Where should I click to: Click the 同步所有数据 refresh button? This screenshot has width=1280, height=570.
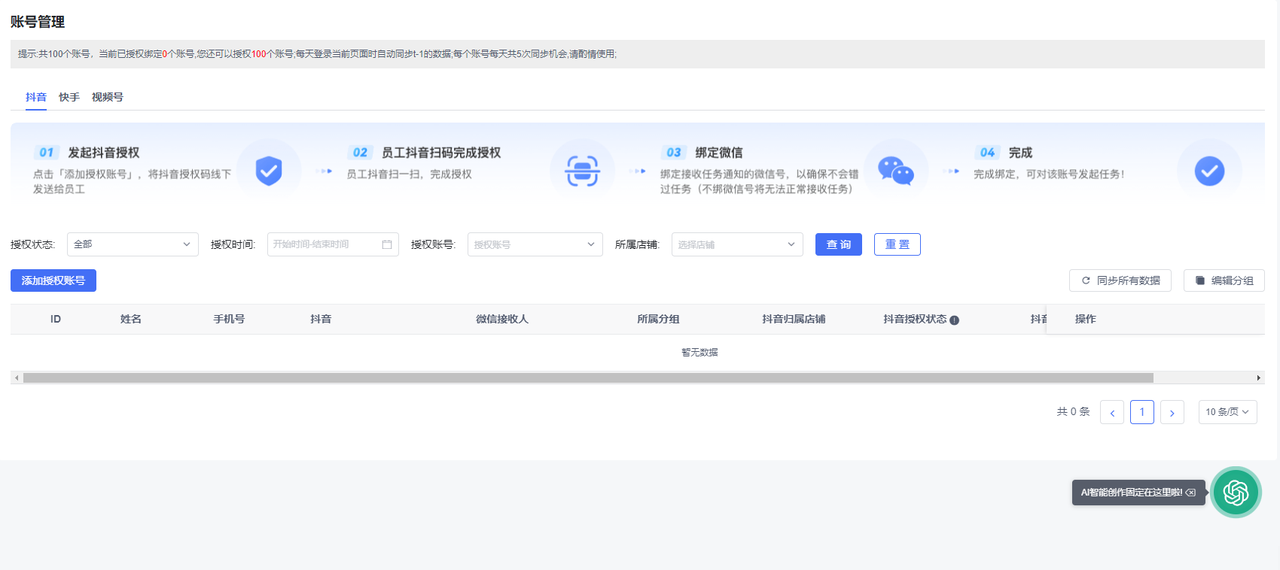point(1119,281)
